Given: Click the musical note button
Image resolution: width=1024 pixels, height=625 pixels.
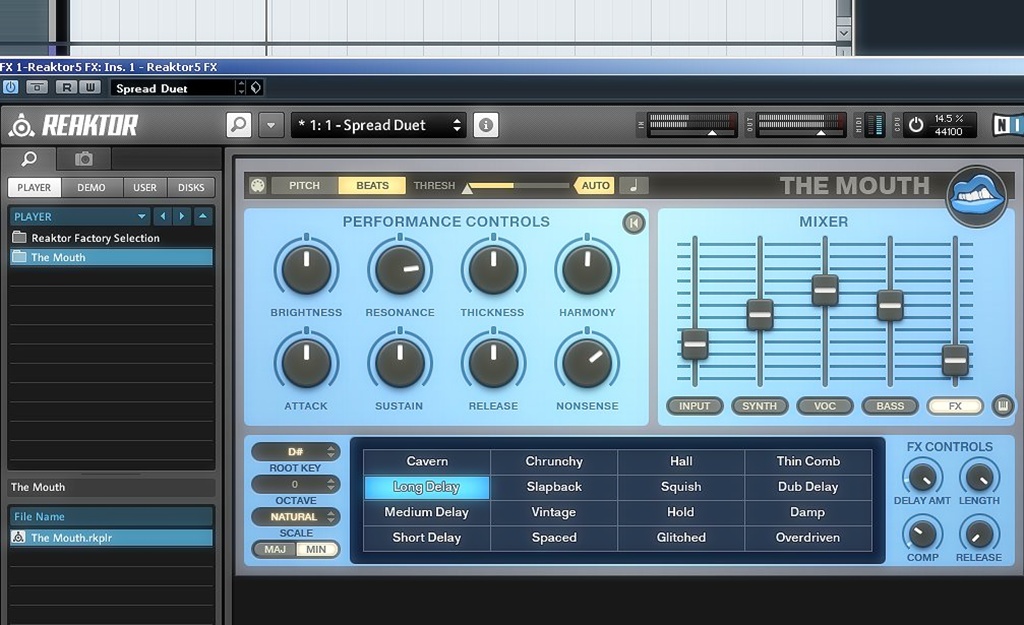Looking at the screenshot, I should [633, 185].
